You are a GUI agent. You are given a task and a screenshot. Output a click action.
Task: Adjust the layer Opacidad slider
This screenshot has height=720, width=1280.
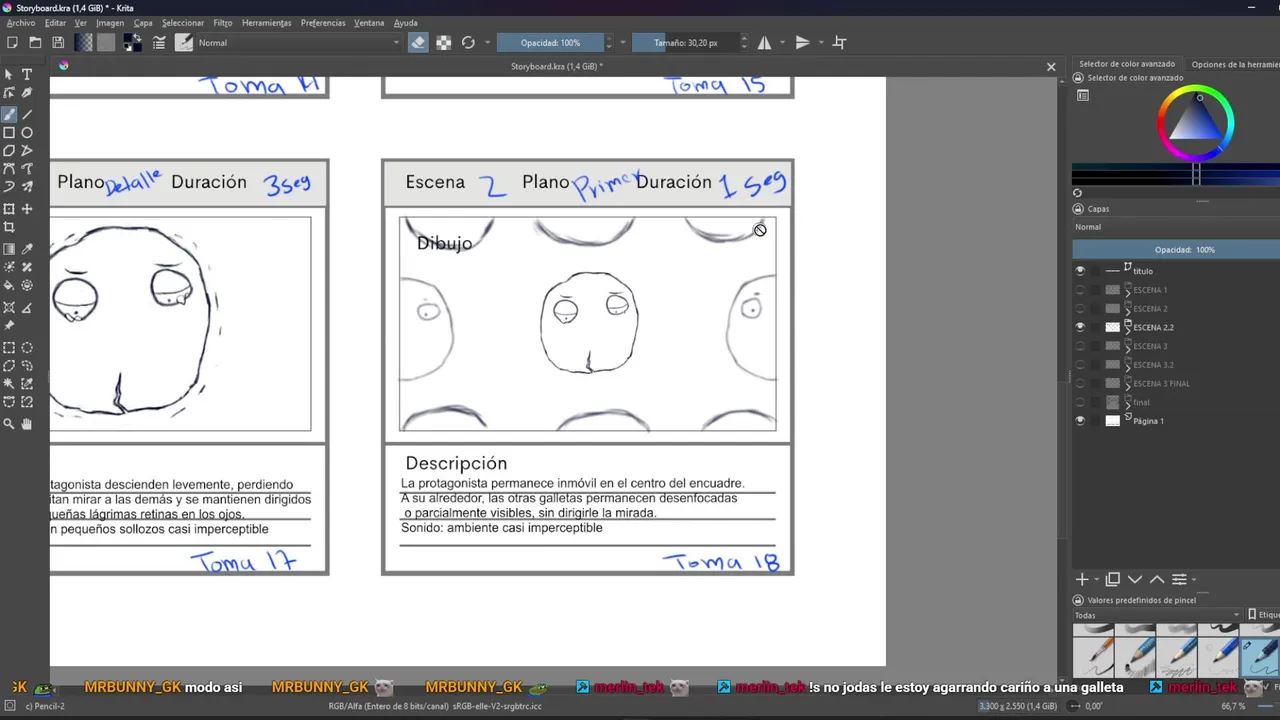coord(1176,249)
